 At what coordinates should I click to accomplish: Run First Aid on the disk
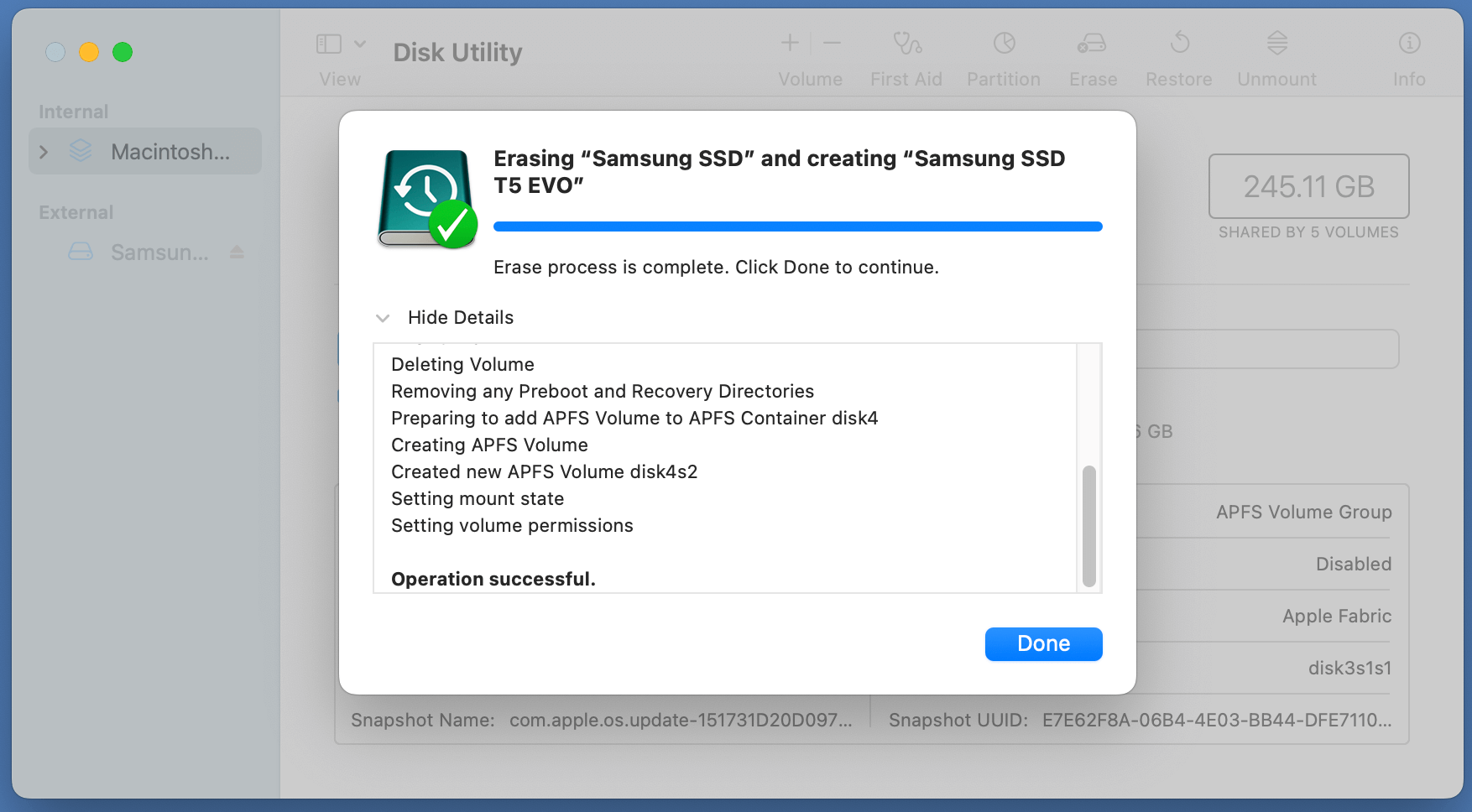[906, 55]
